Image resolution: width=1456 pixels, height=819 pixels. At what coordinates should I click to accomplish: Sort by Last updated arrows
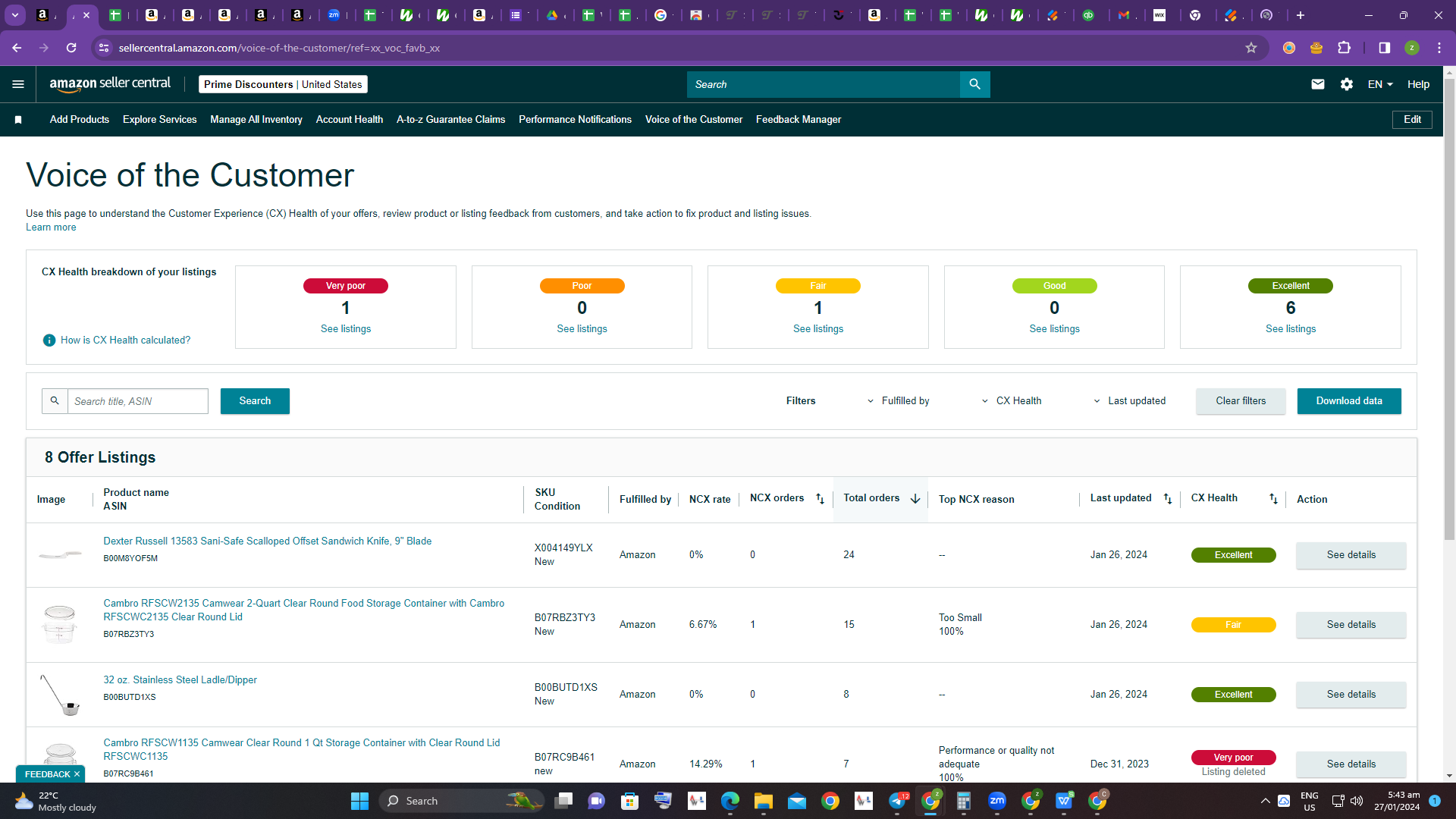click(x=1168, y=499)
